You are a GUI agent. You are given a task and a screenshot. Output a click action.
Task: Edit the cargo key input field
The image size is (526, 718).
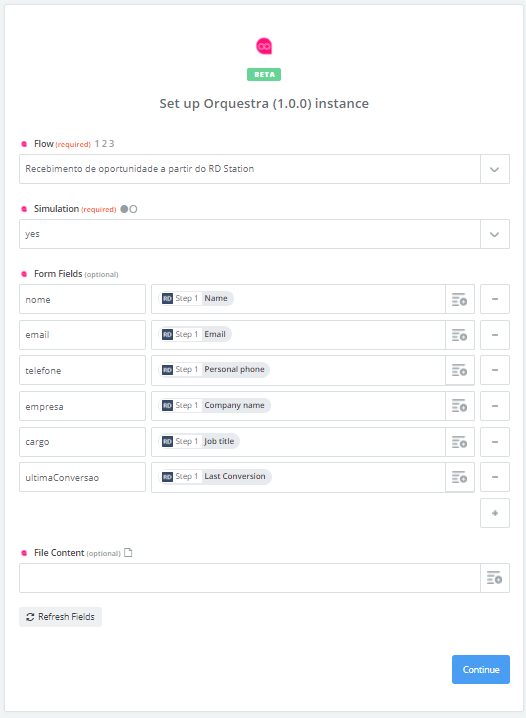pos(82,442)
